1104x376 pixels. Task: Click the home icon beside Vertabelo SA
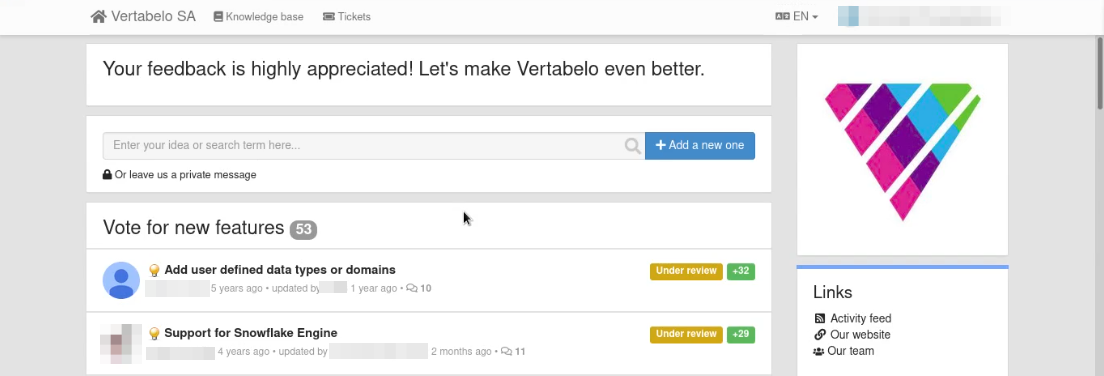[x=99, y=16]
